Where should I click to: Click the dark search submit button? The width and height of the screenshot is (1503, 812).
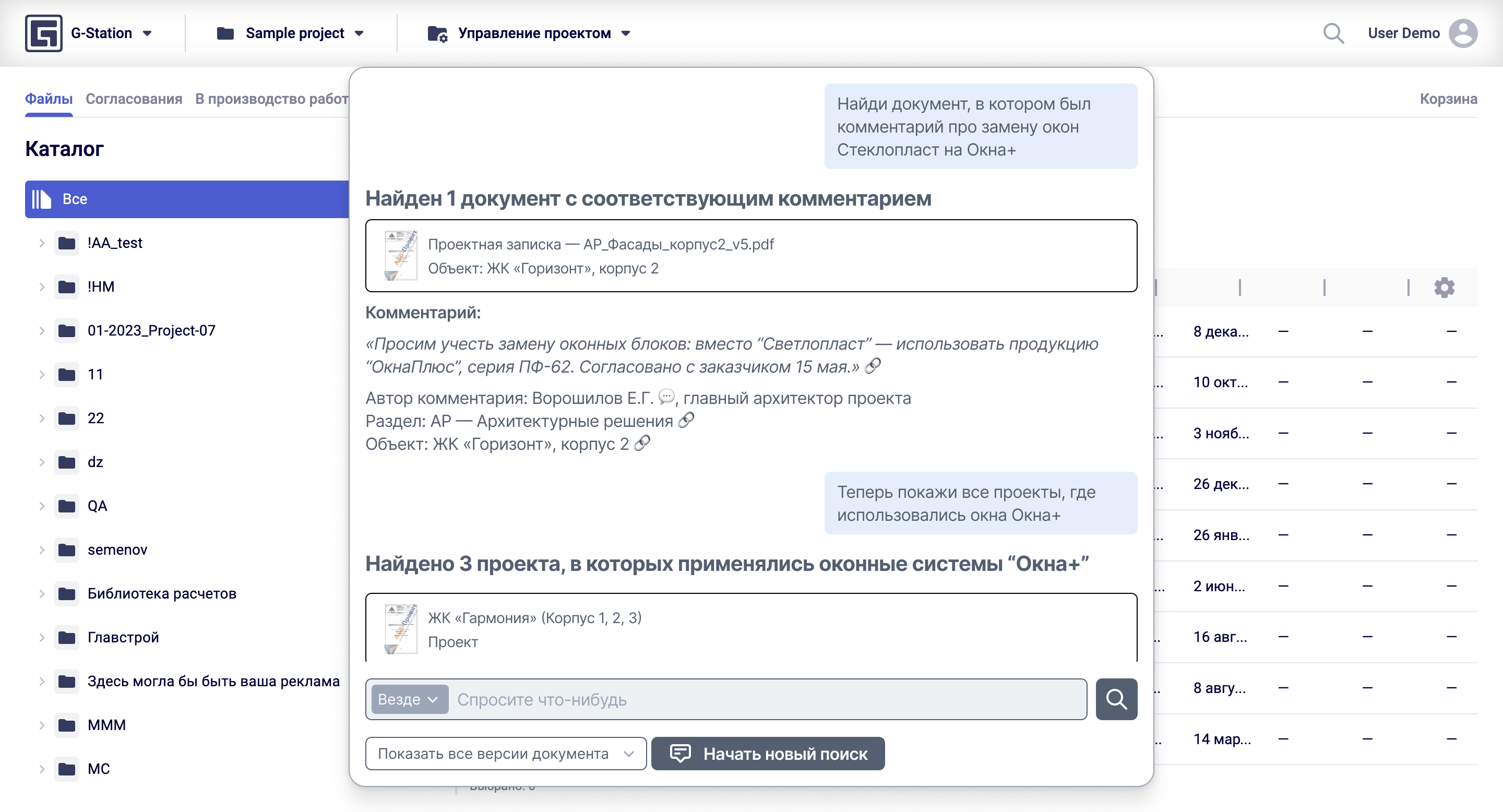[x=1116, y=699]
